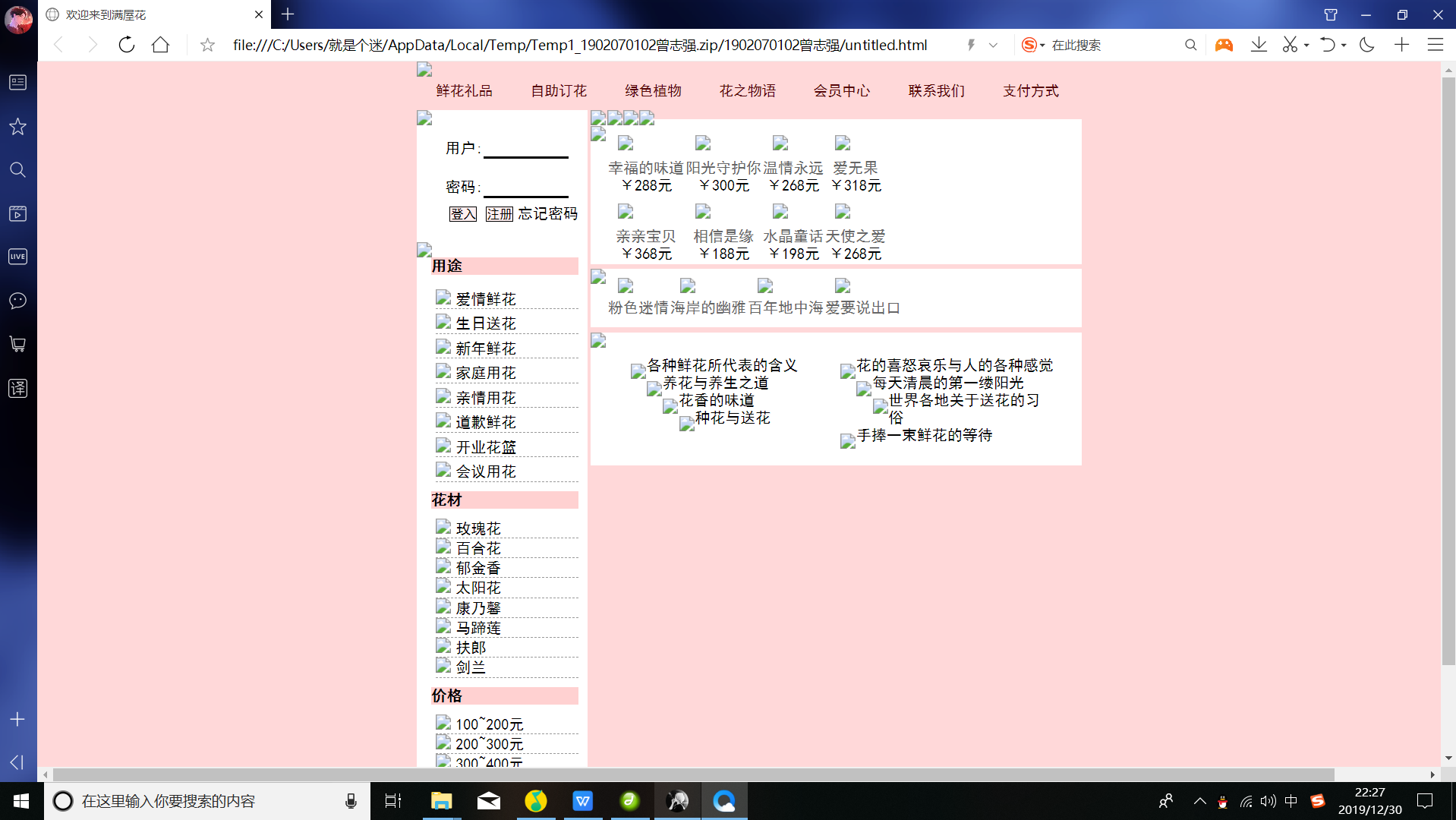The width and height of the screenshot is (1456, 820).
Task: Click the page vertical scrollbar thumb
Action: pos(1448,371)
